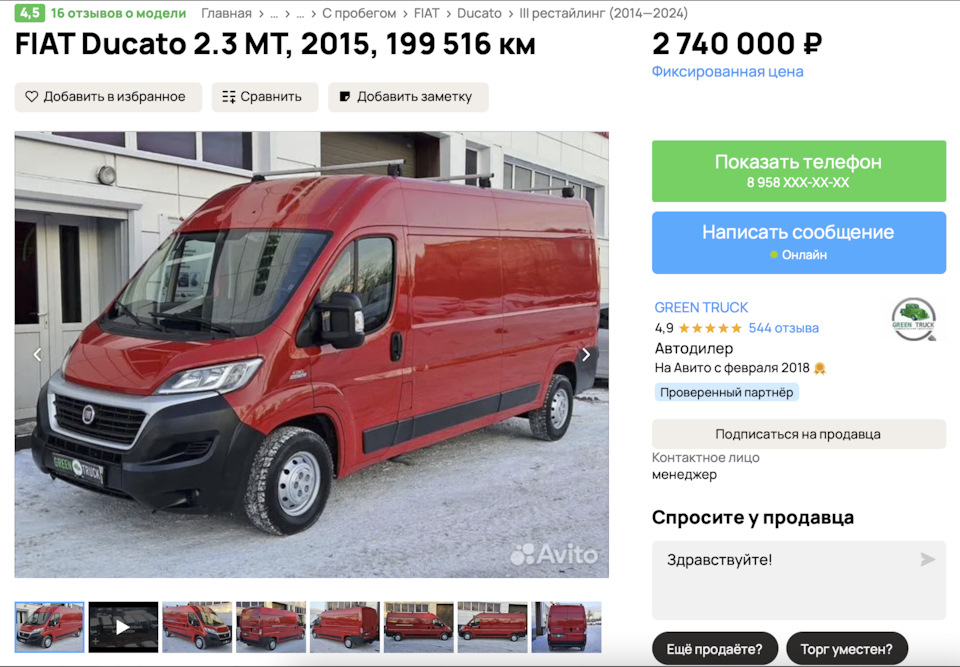Click the Здравствуйте! message input field
Image resolution: width=960 pixels, height=667 pixels.
tap(798, 580)
